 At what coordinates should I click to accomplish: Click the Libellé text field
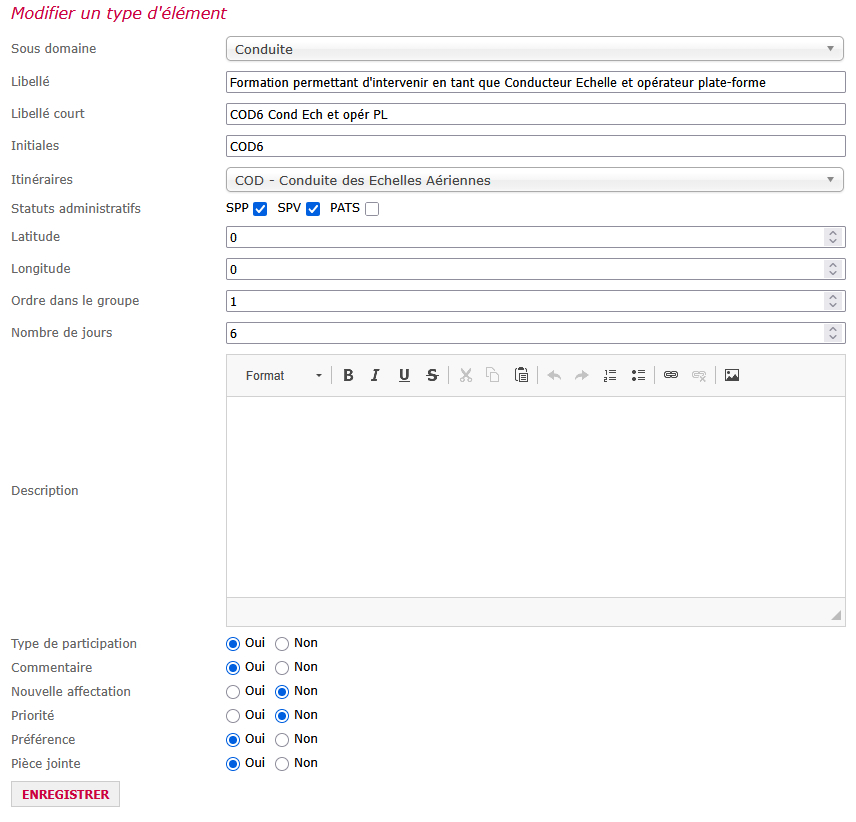[x=536, y=82]
